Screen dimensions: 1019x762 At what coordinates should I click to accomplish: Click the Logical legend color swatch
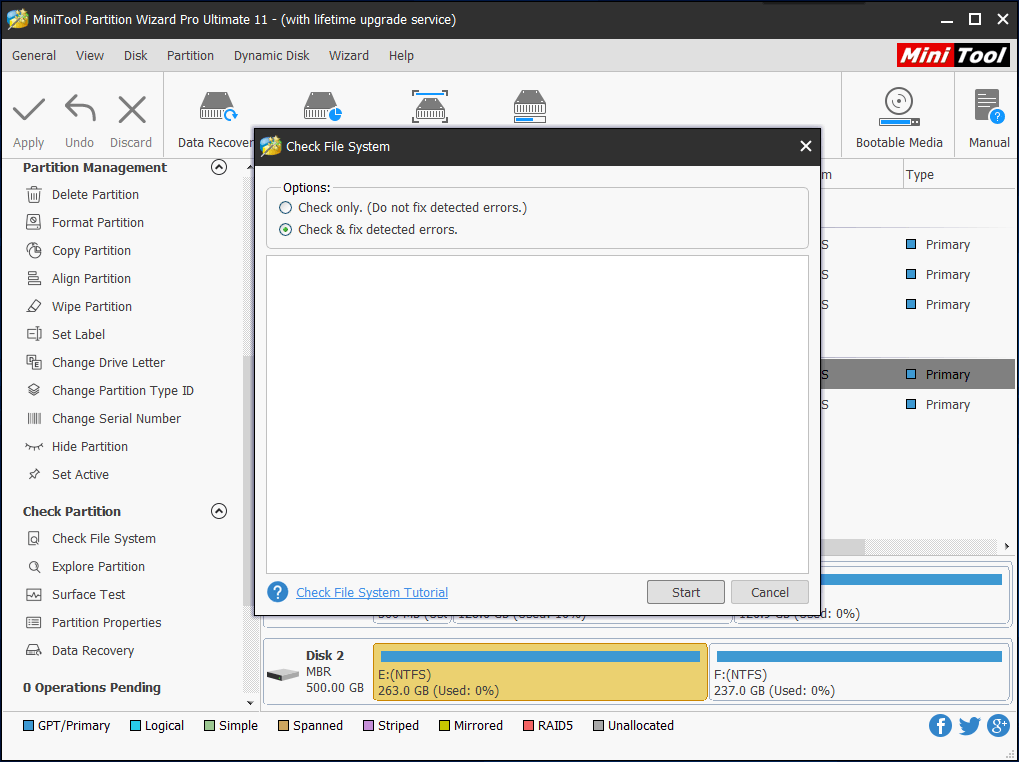[135, 726]
